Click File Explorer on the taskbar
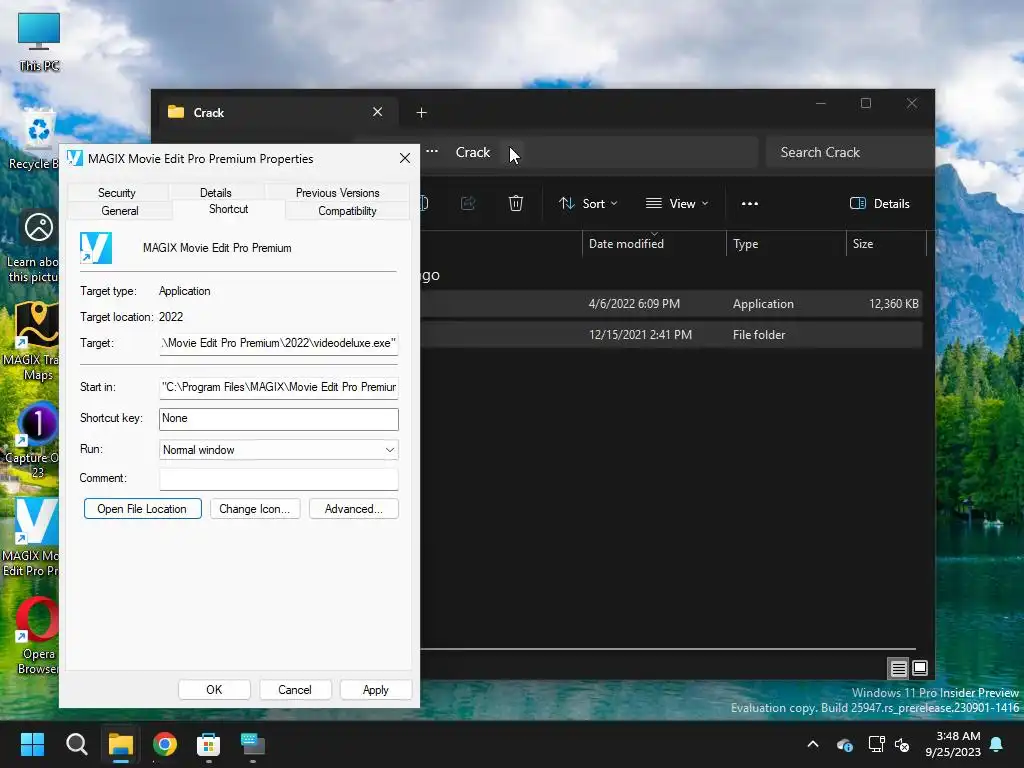This screenshot has width=1024, height=768. click(121, 744)
